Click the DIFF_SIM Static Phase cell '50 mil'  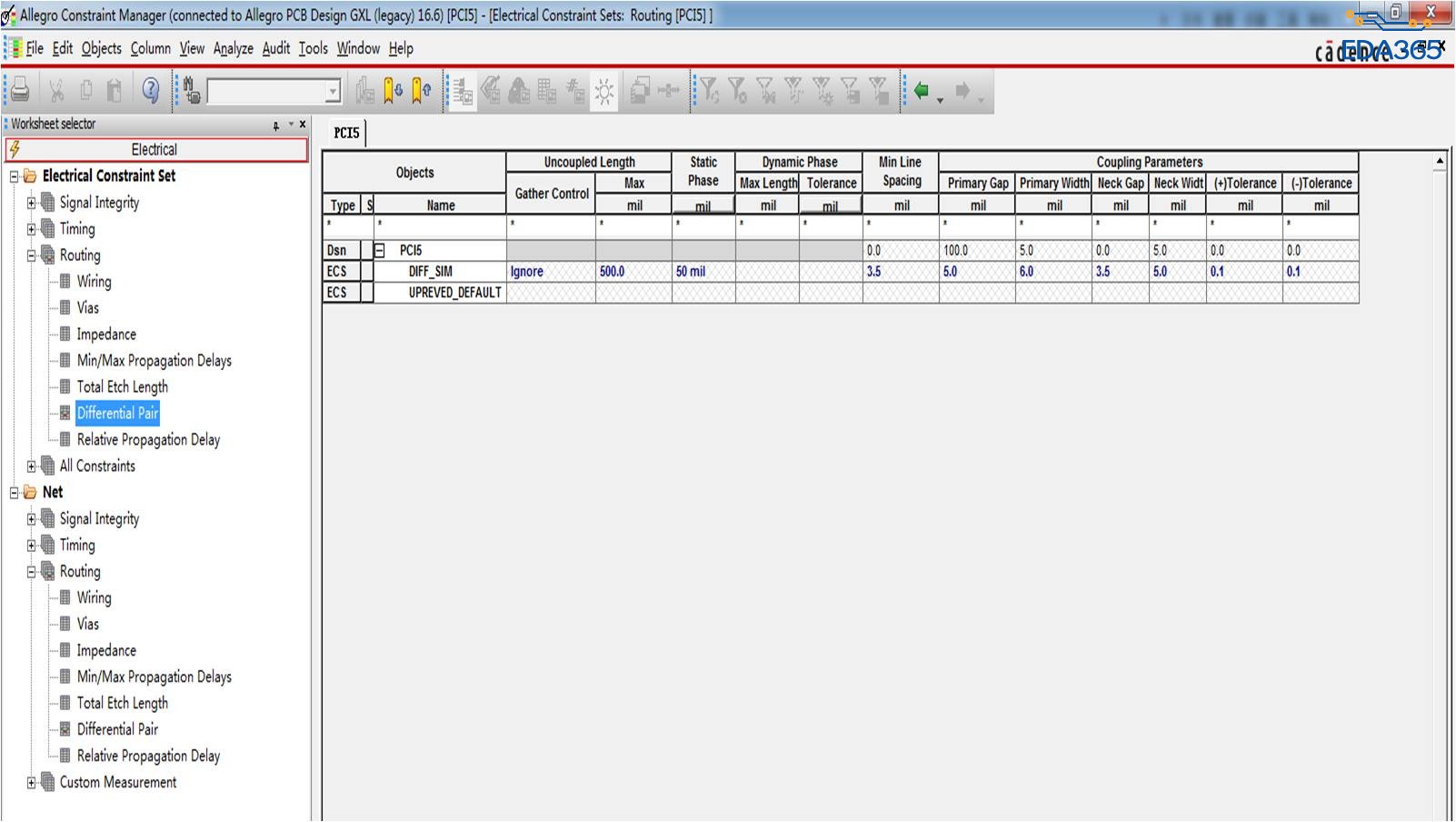click(x=703, y=271)
